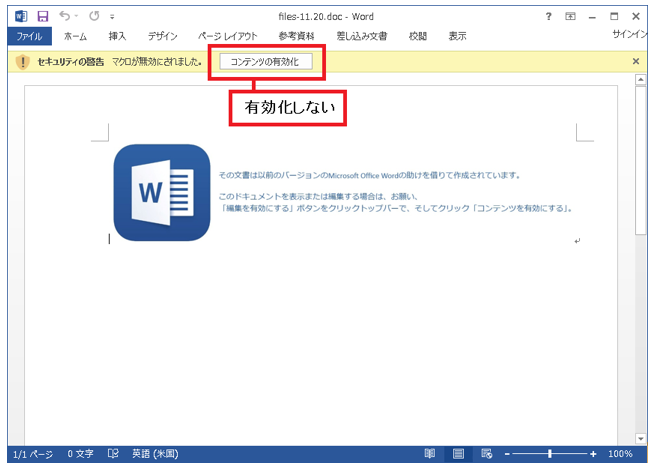
Task: Click the large Word logo image in the document
Action: point(162,193)
